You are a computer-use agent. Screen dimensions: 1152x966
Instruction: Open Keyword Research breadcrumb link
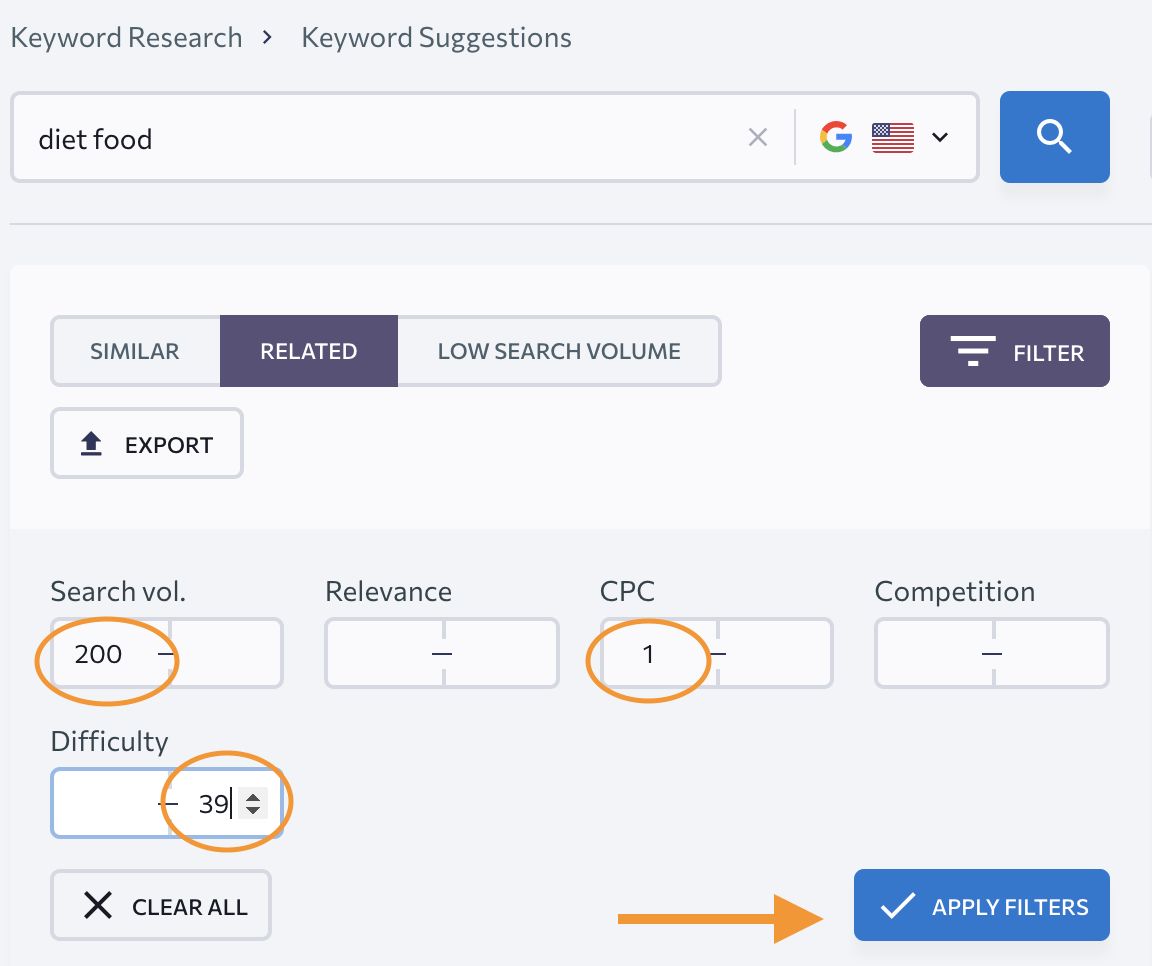126,38
